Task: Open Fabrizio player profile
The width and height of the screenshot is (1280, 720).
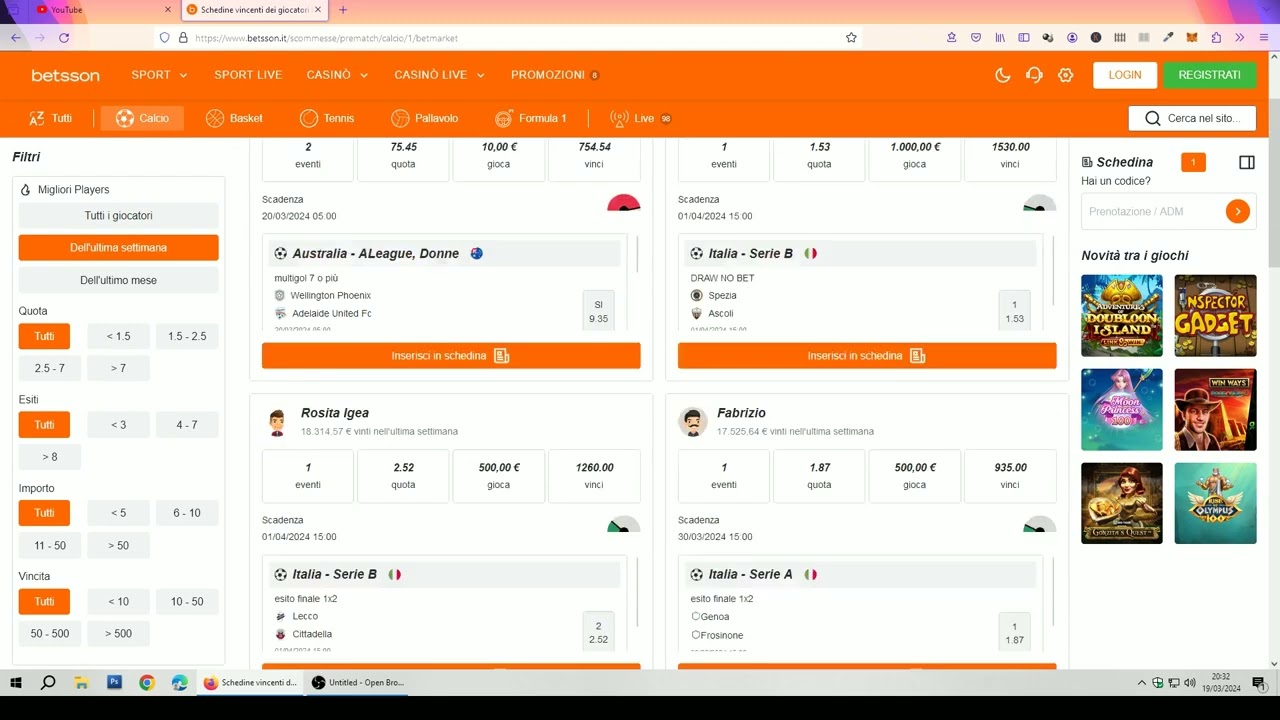Action: tap(741, 413)
